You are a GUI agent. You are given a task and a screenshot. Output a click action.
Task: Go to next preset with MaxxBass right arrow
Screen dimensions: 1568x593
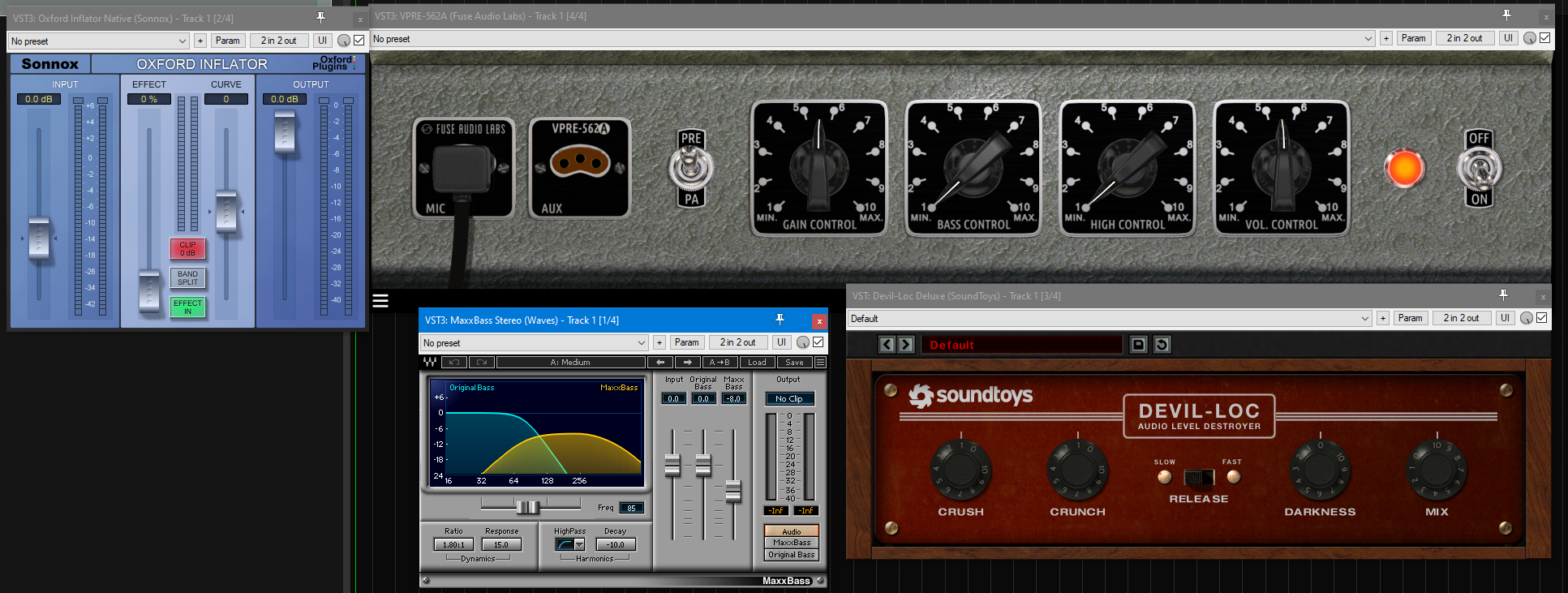[688, 362]
